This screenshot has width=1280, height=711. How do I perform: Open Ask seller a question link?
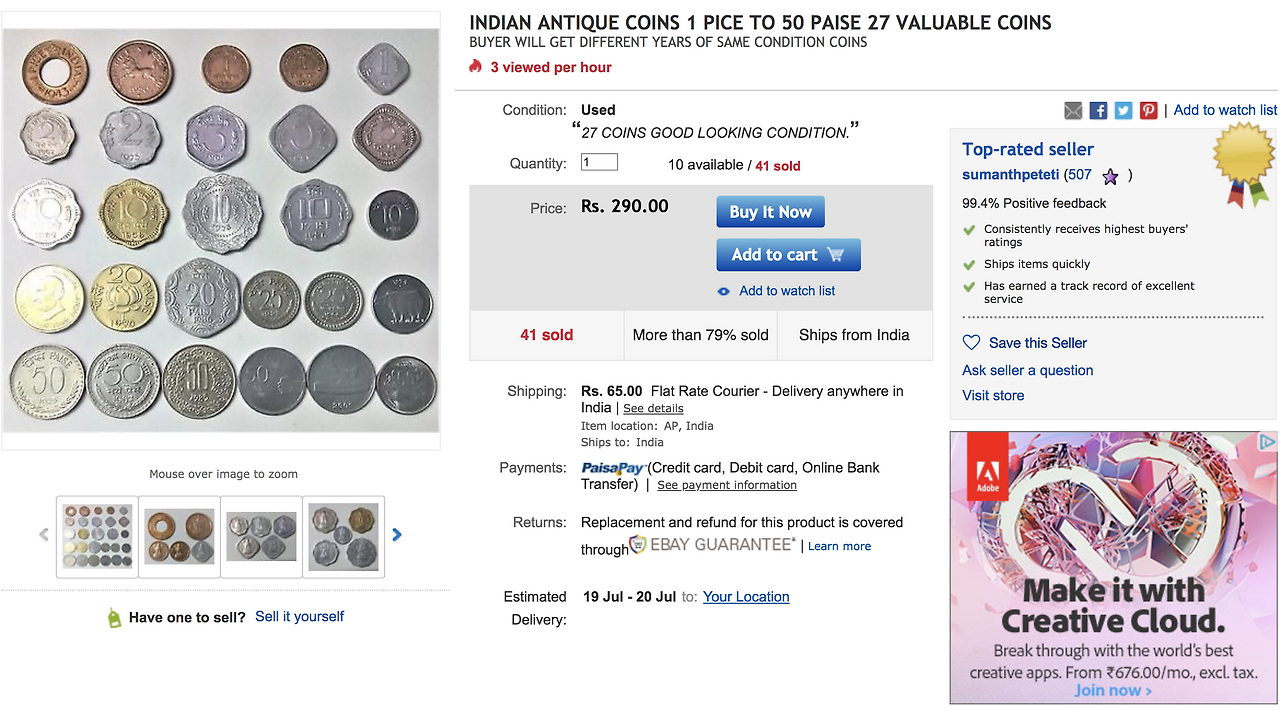point(1027,370)
